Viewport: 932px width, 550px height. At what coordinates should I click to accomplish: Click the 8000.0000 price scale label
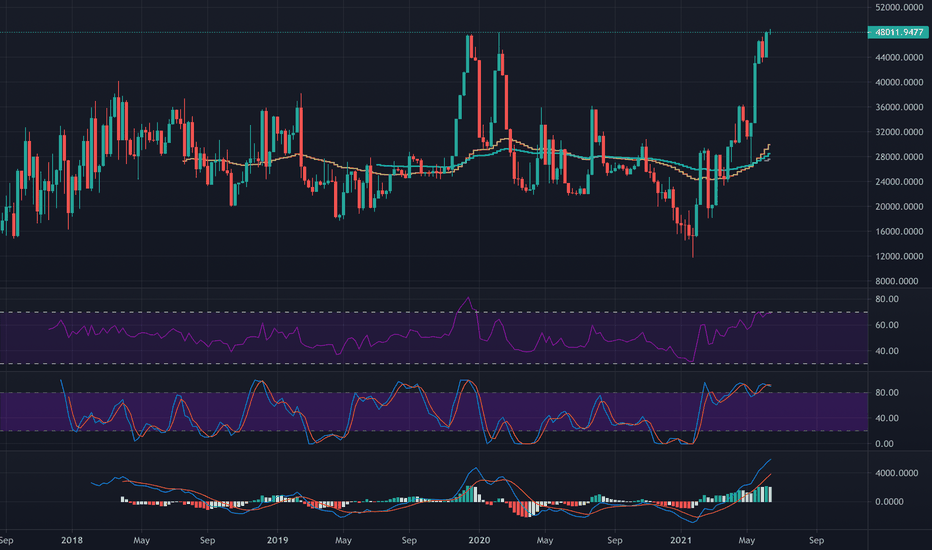pos(901,281)
